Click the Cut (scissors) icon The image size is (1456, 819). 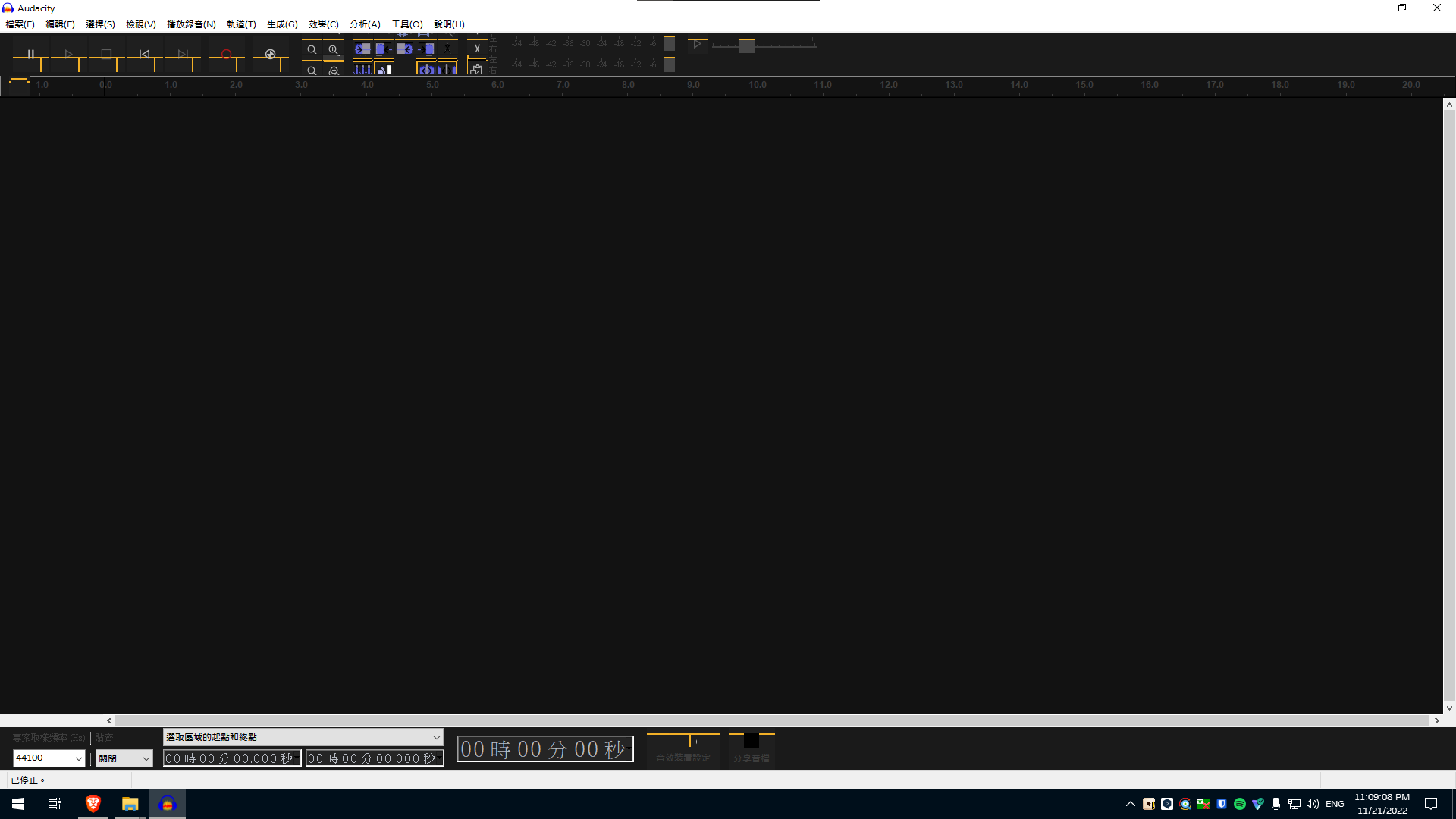(x=477, y=48)
